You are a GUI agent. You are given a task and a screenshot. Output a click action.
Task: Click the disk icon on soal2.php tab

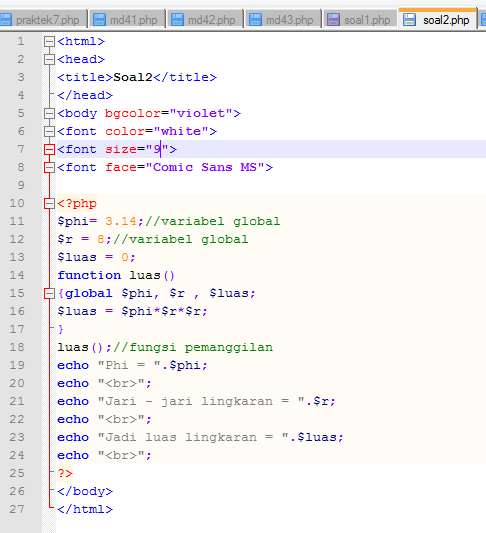(409, 20)
